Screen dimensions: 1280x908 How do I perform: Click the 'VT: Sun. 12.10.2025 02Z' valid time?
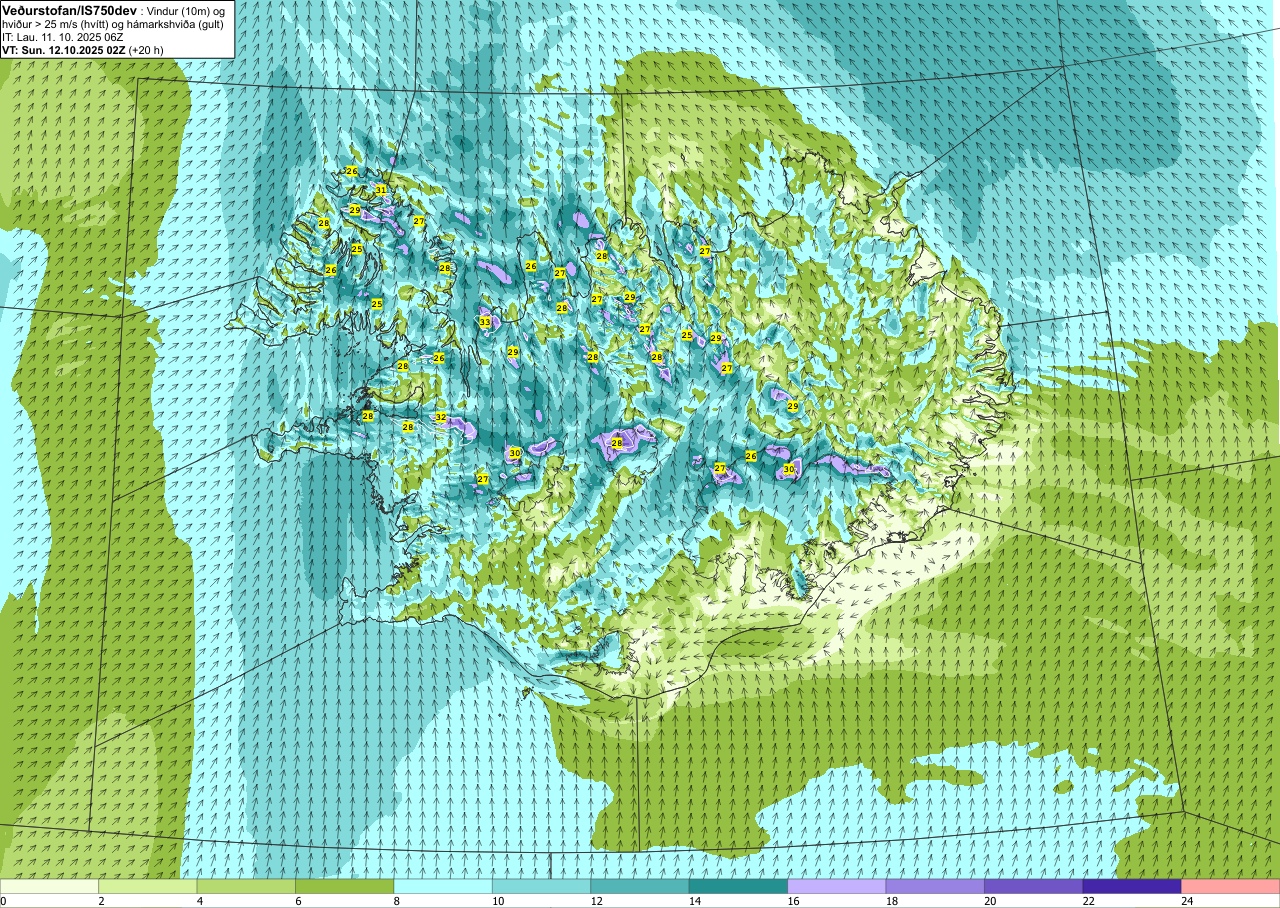pyautogui.click(x=63, y=49)
